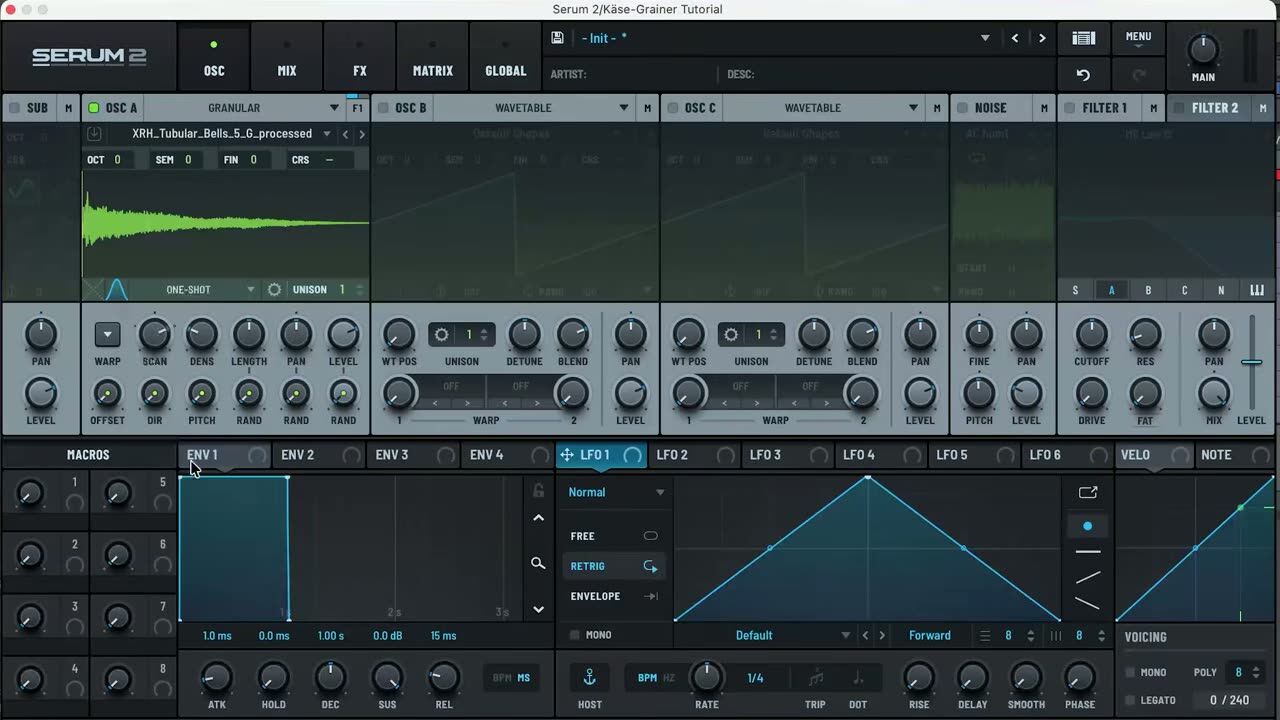Switch to the MIX tab
This screenshot has height=720, width=1280.
coord(287,58)
